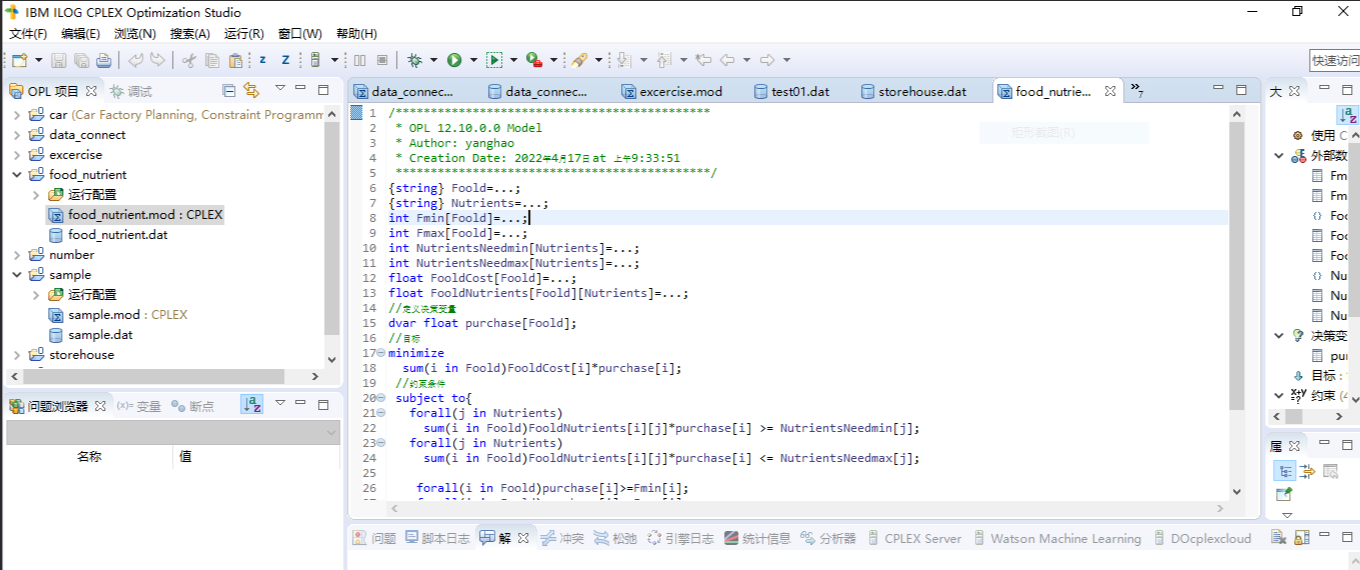
Task: Expand the data_connect project node
Action: [17, 135]
